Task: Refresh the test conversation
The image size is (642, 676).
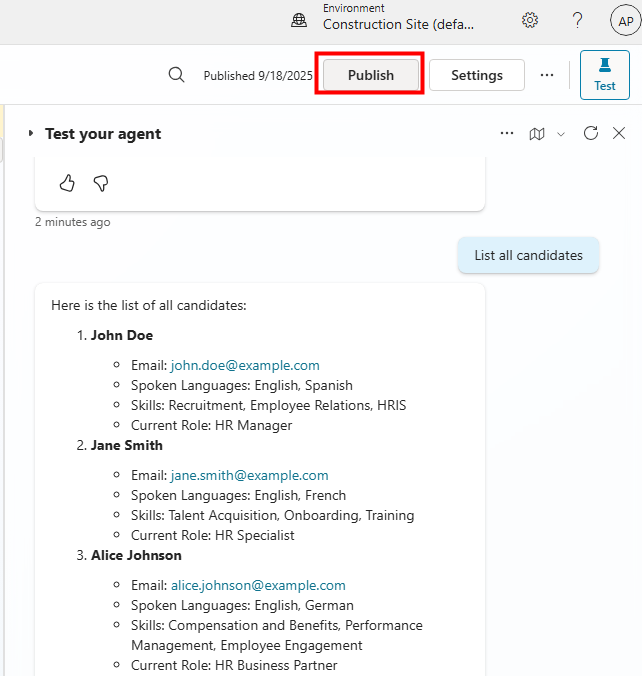Action: coord(591,133)
